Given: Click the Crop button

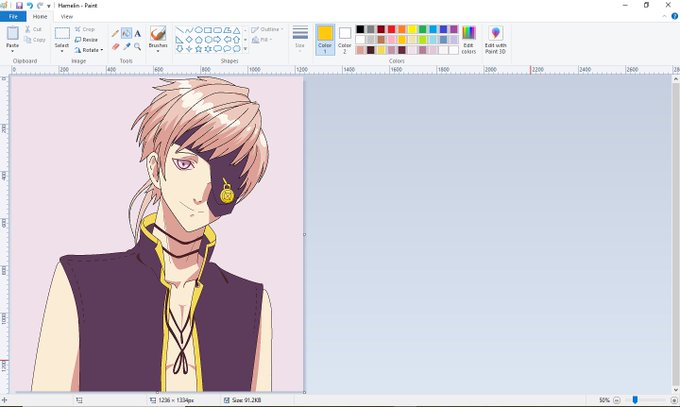Looking at the screenshot, I should pos(85,29).
